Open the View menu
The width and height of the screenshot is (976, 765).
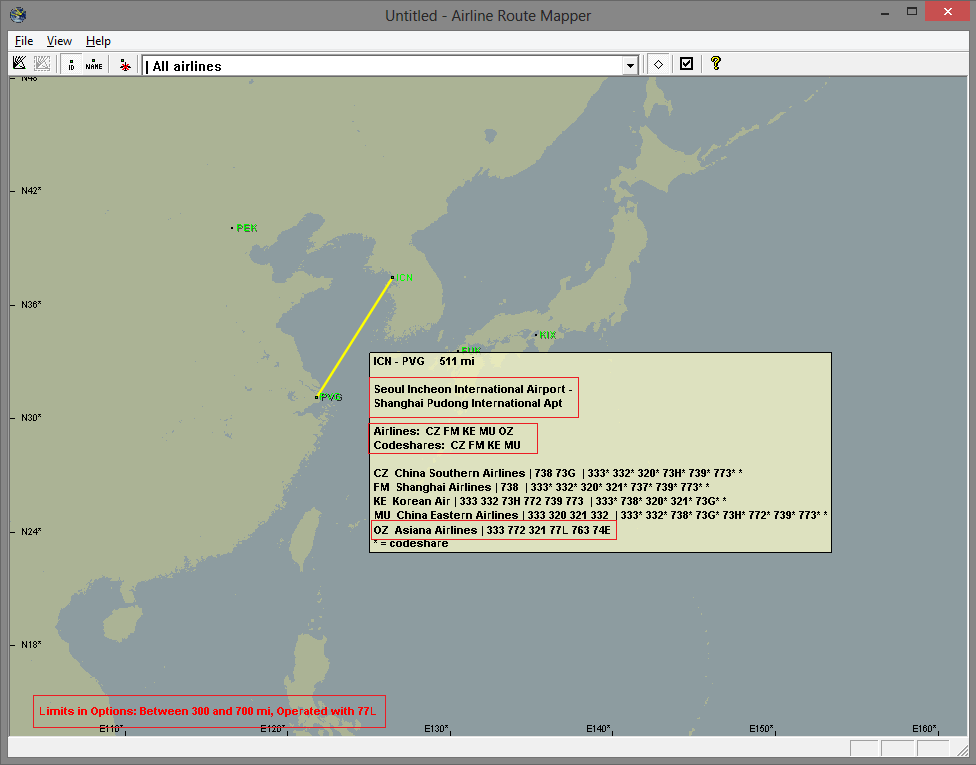[59, 41]
